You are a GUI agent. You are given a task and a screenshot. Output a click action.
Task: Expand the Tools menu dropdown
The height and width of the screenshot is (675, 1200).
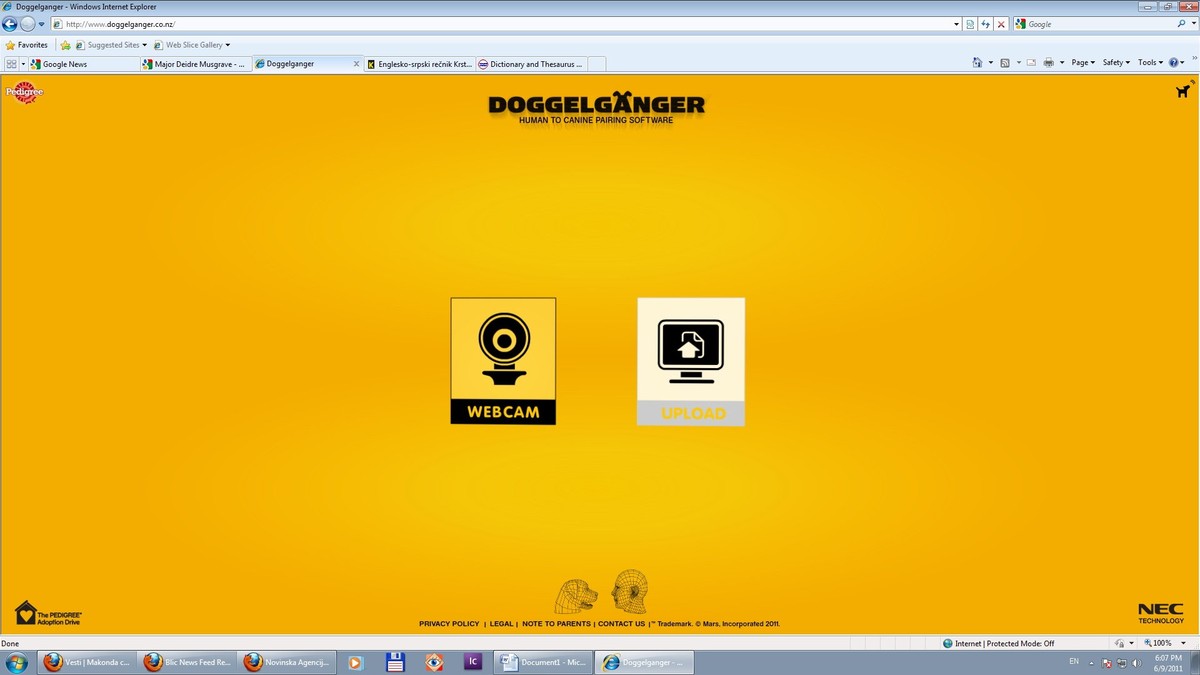point(1150,62)
